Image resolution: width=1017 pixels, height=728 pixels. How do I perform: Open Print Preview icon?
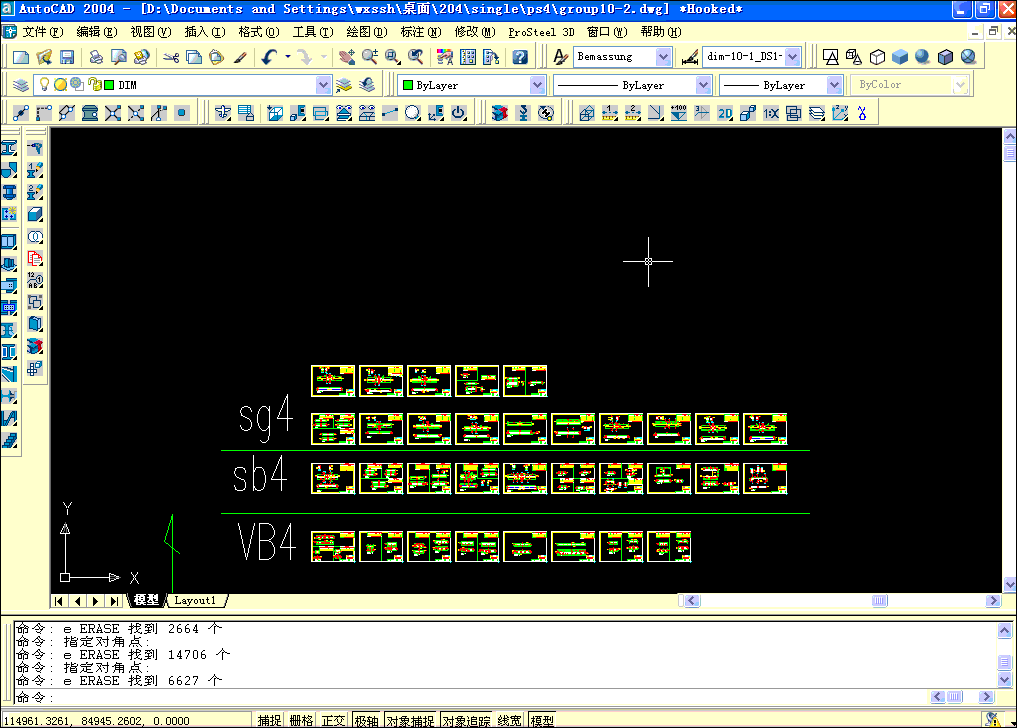tap(119, 57)
